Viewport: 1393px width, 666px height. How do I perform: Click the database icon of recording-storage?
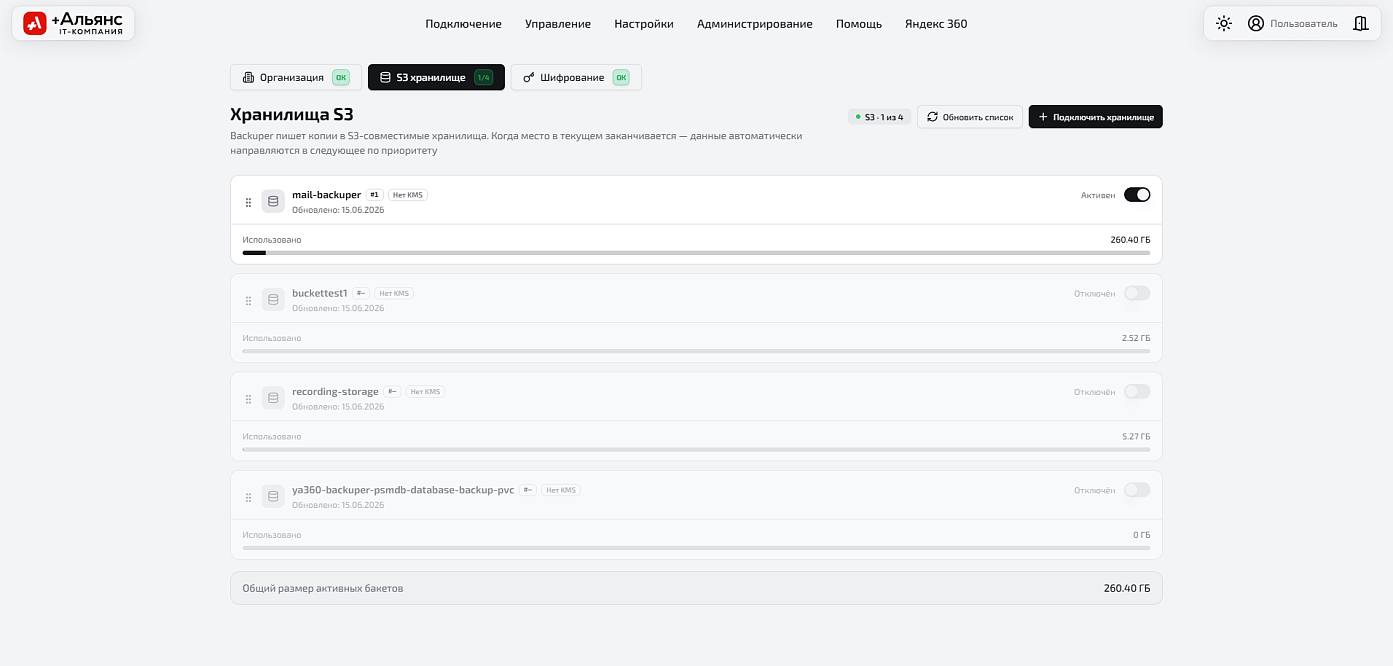pyautogui.click(x=273, y=398)
